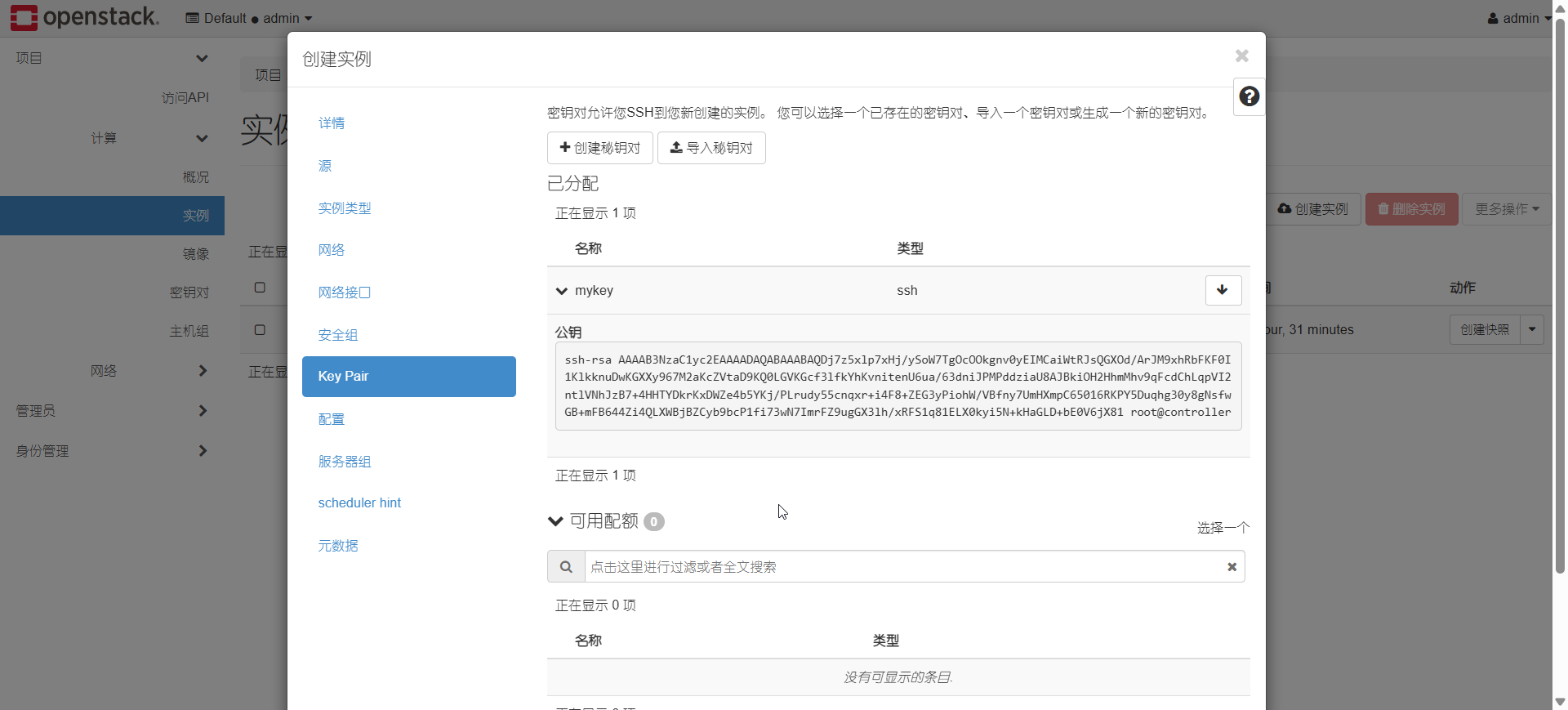Viewport: 1568px width, 710px height.
Task: Click the 删除实例 button
Action: coord(1411,209)
